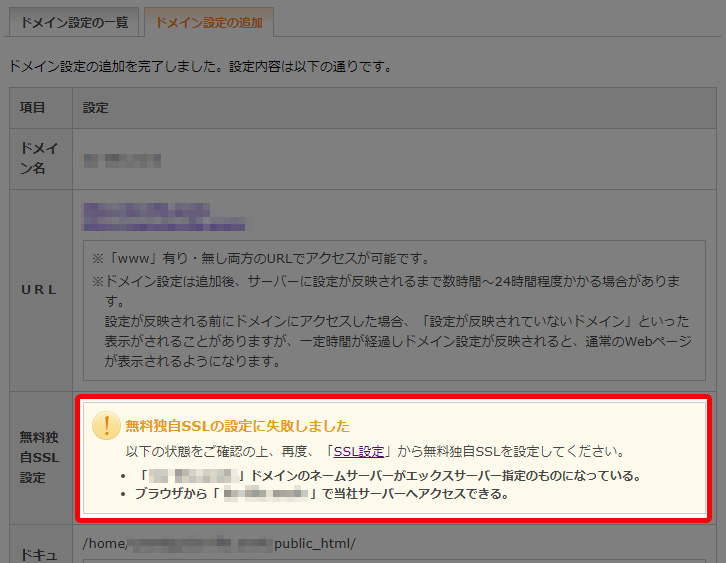Click the SSL設定 link

(x=358, y=451)
